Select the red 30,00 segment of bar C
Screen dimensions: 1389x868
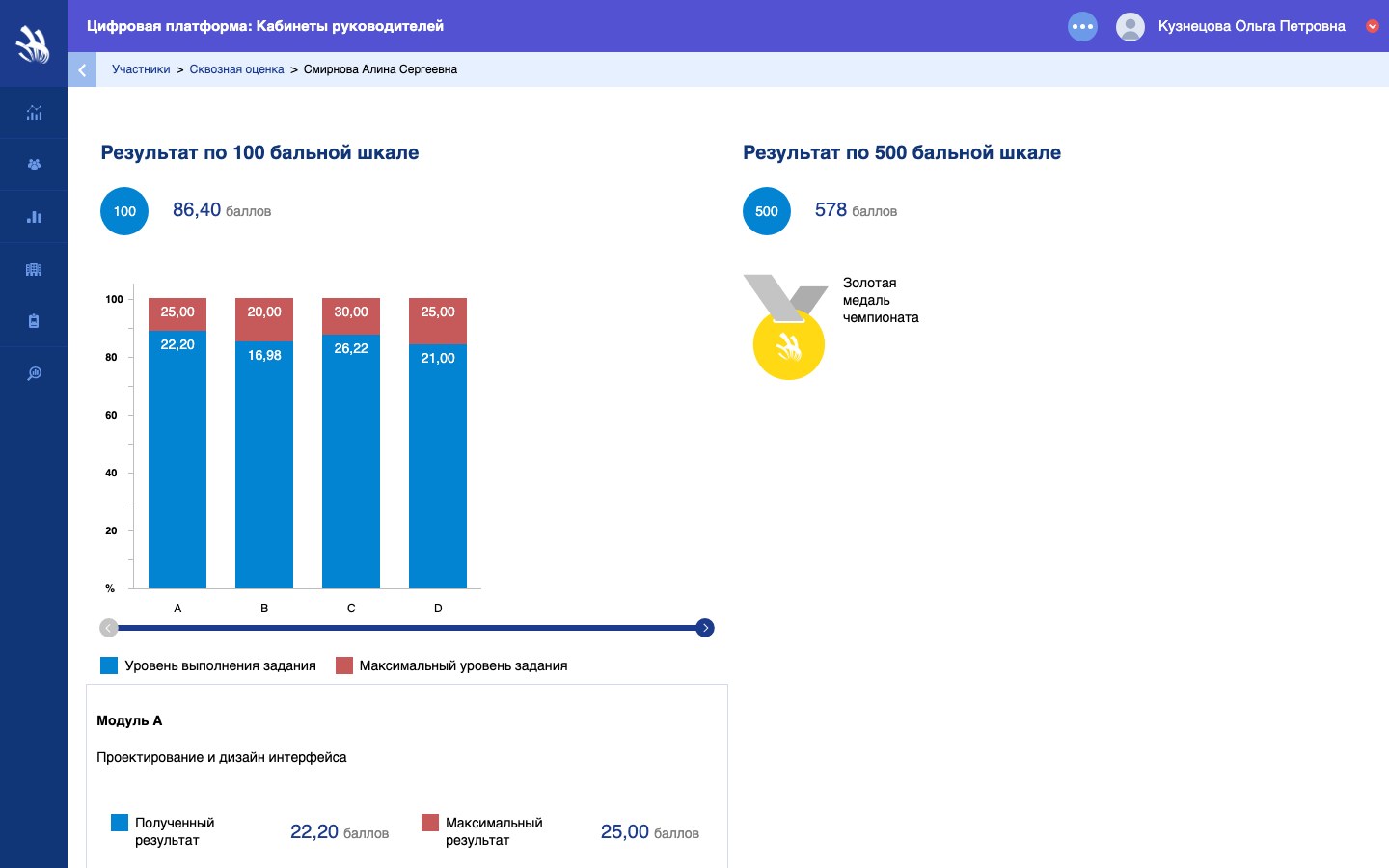pos(351,316)
